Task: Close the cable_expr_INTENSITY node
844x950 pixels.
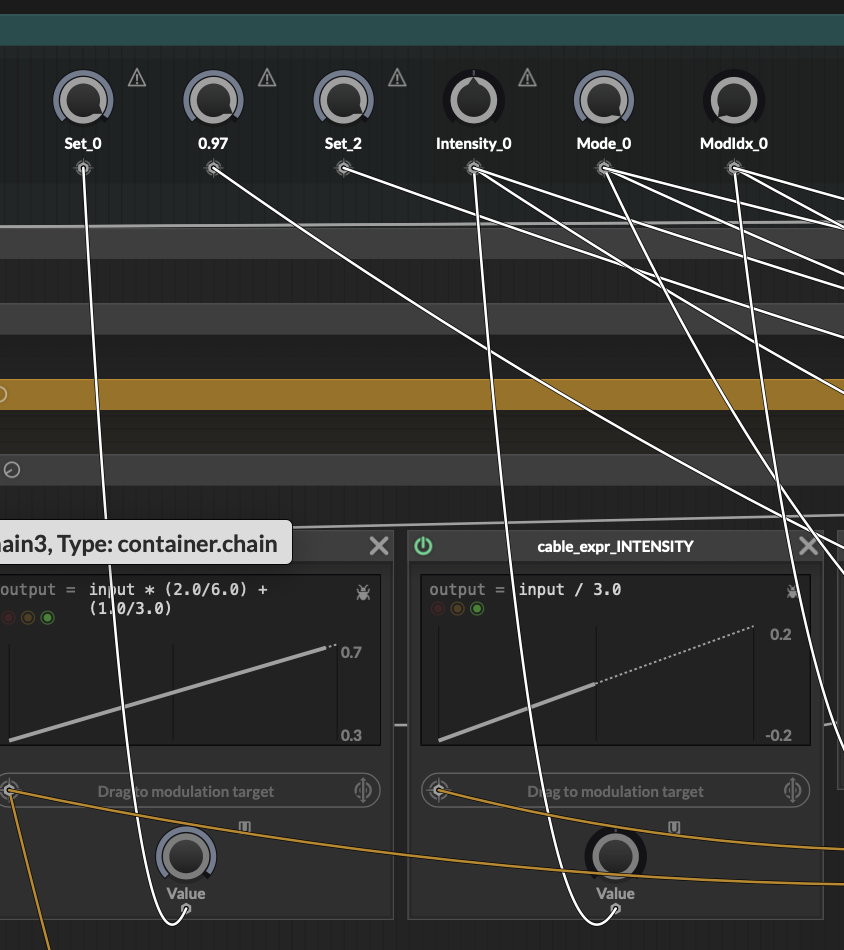Action: coord(808,546)
